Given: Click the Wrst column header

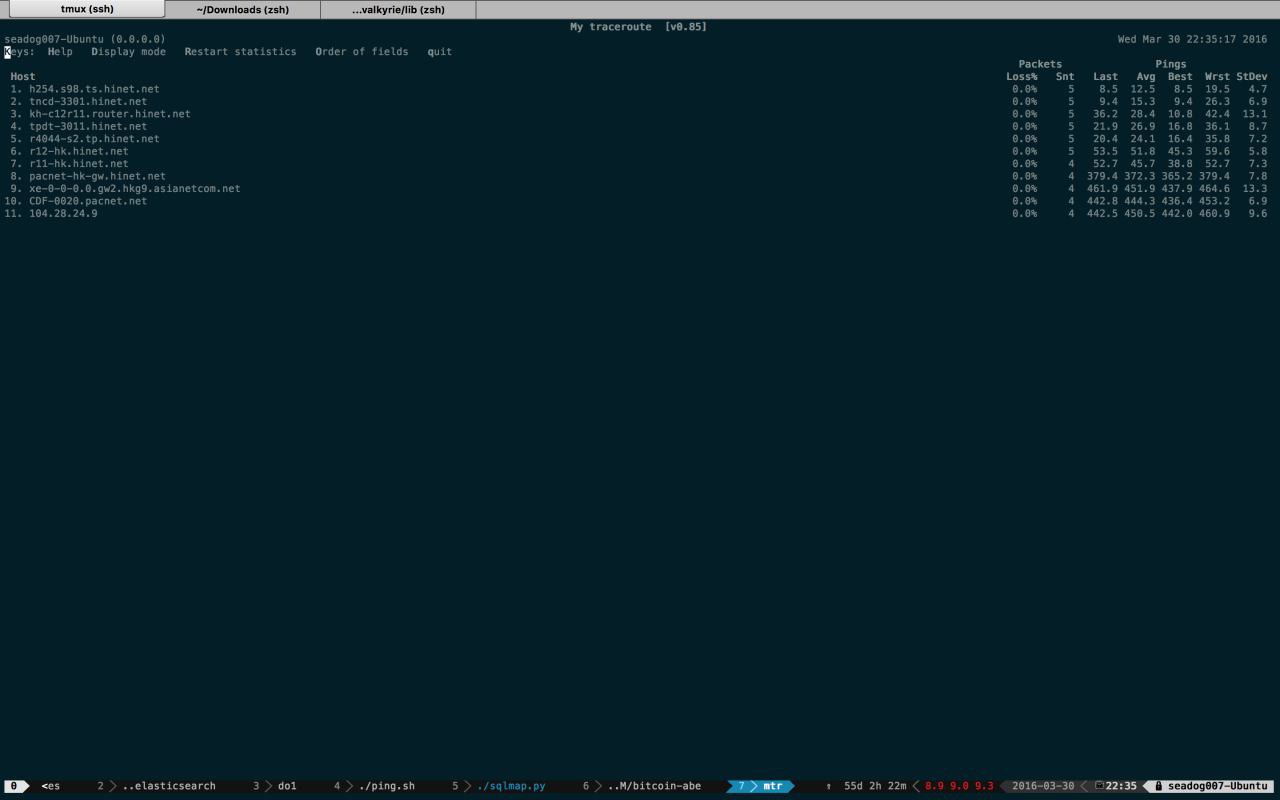Looking at the screenshot, I should (x=1217, y=76).
